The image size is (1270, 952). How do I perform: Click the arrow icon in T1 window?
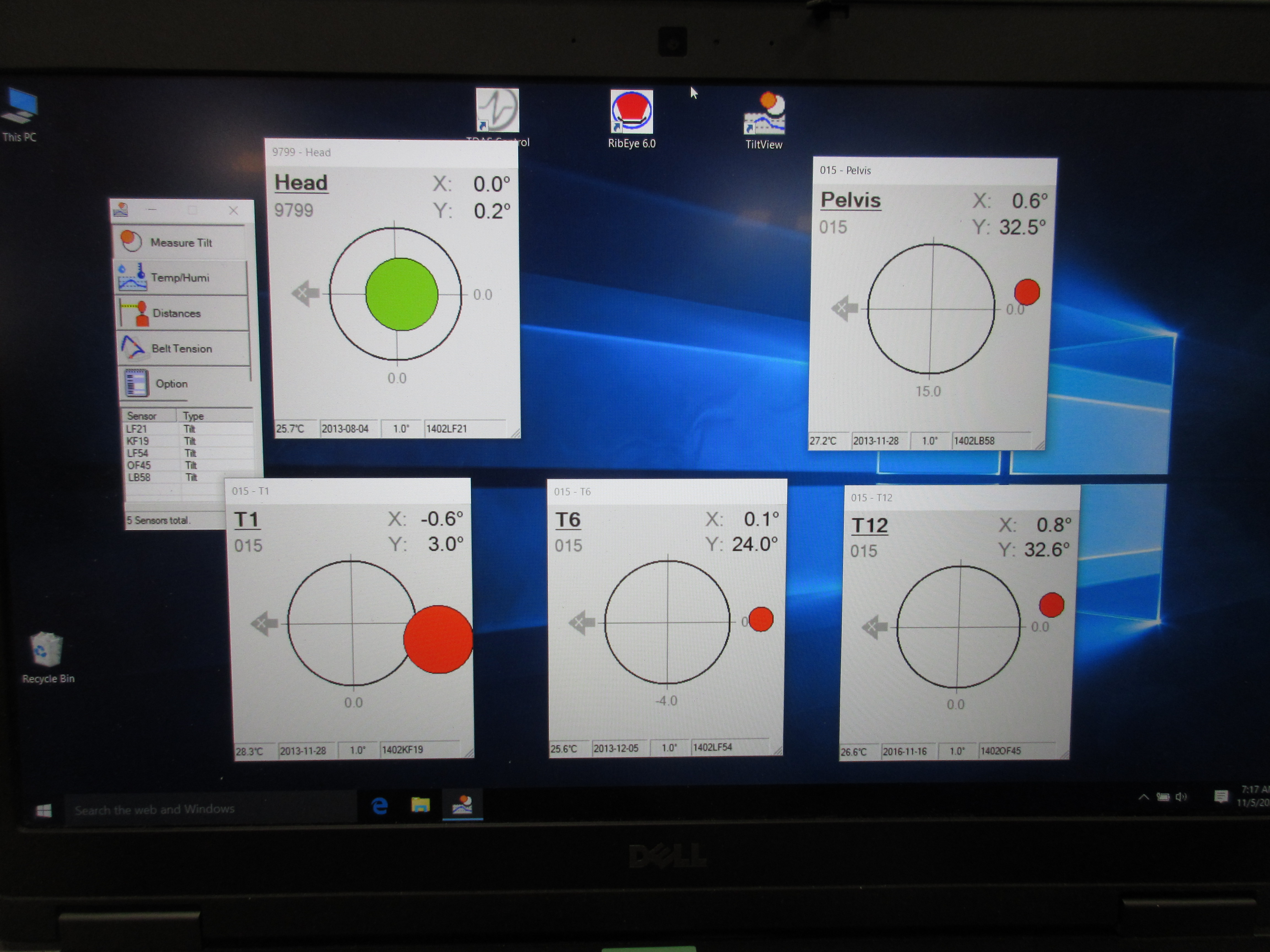[x=264, y=623]
